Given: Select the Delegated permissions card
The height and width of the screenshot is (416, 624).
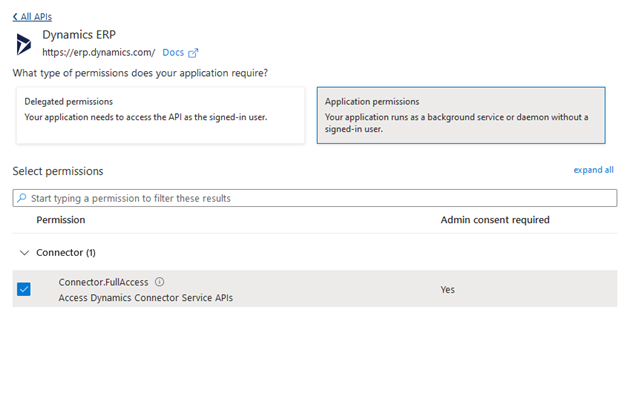Looking at the screenshot, I should tap(160, 115).
